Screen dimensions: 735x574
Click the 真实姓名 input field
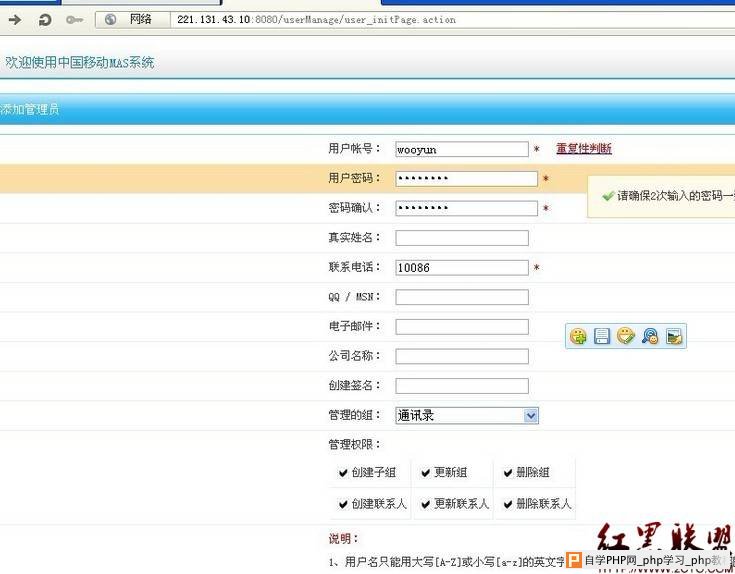coord(462,238)
